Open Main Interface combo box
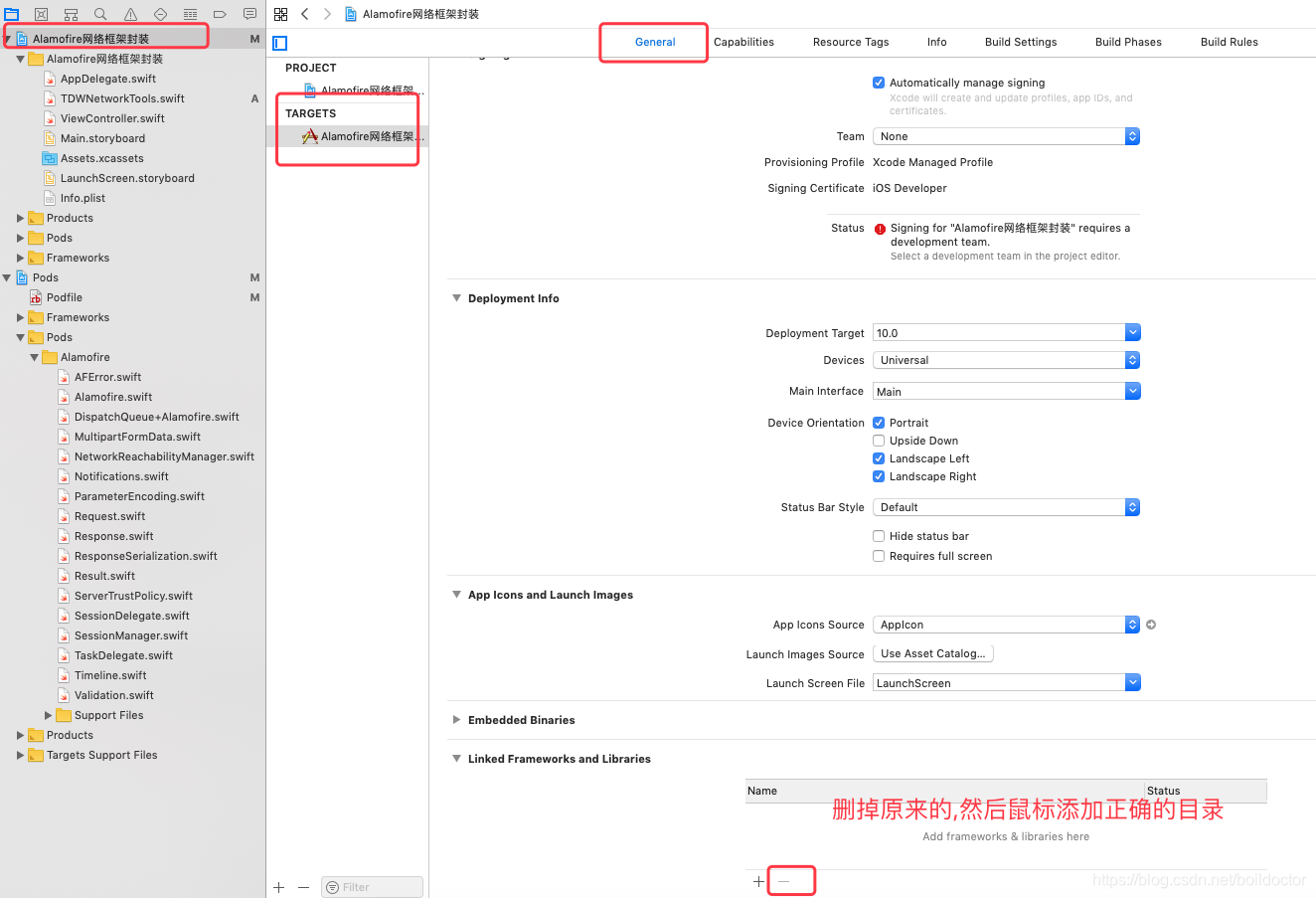Screen dimensions: 1316x898 [1006, 392]
